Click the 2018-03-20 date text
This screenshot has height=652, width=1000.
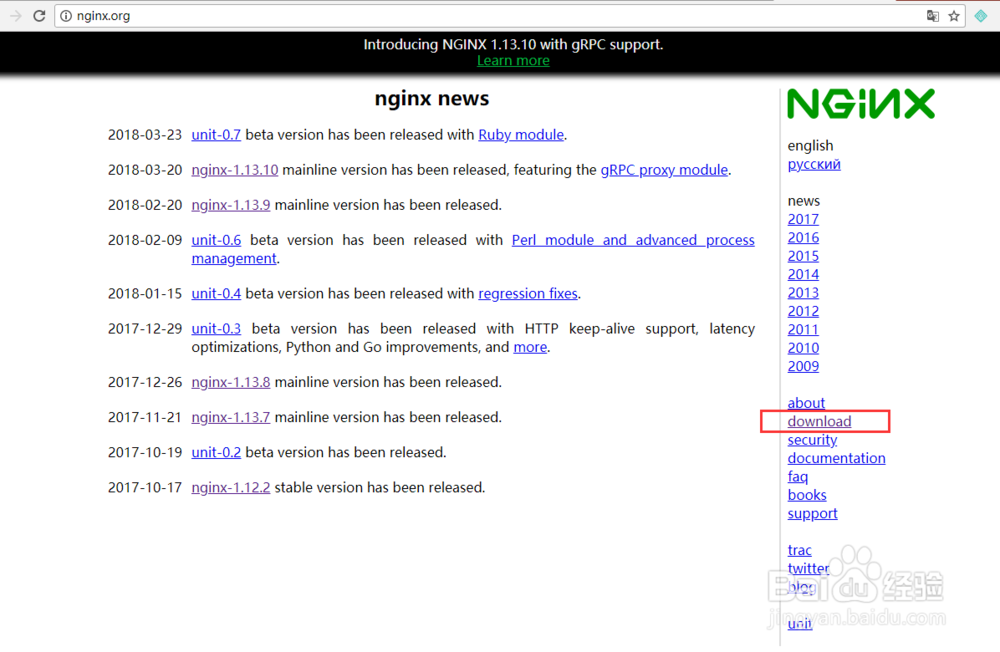click(x=145, y=170)
